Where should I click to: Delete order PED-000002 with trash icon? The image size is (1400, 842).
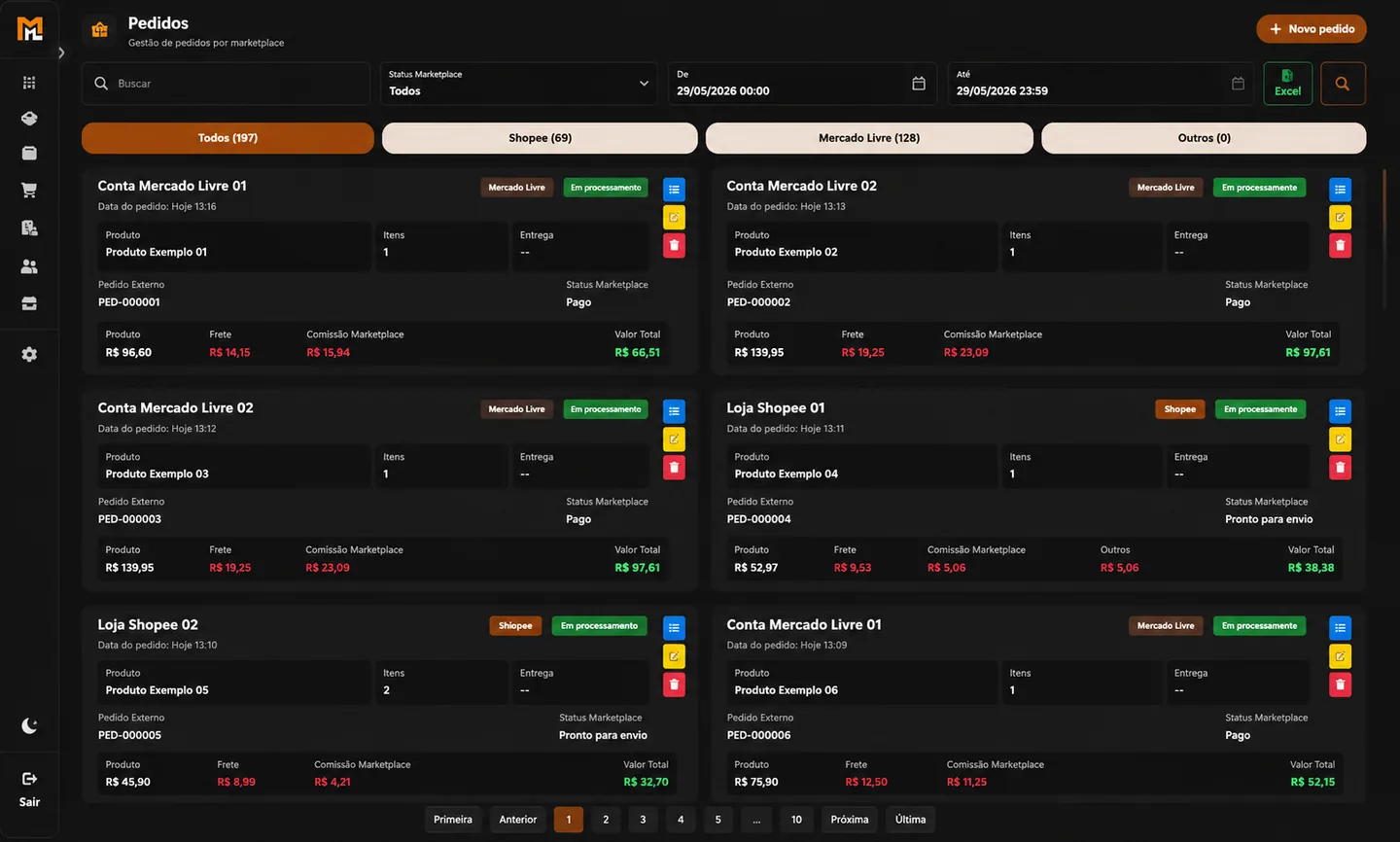[x=1340, y=246]
